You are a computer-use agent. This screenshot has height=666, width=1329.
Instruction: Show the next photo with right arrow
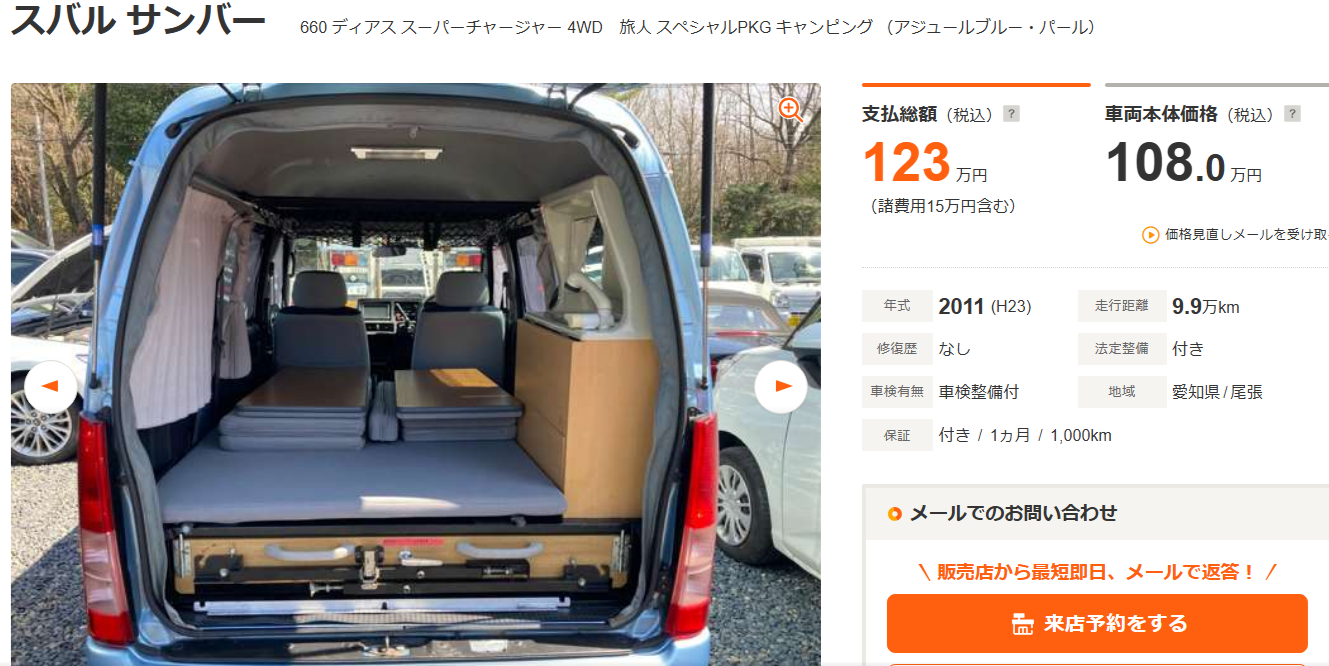click(781, 387)
